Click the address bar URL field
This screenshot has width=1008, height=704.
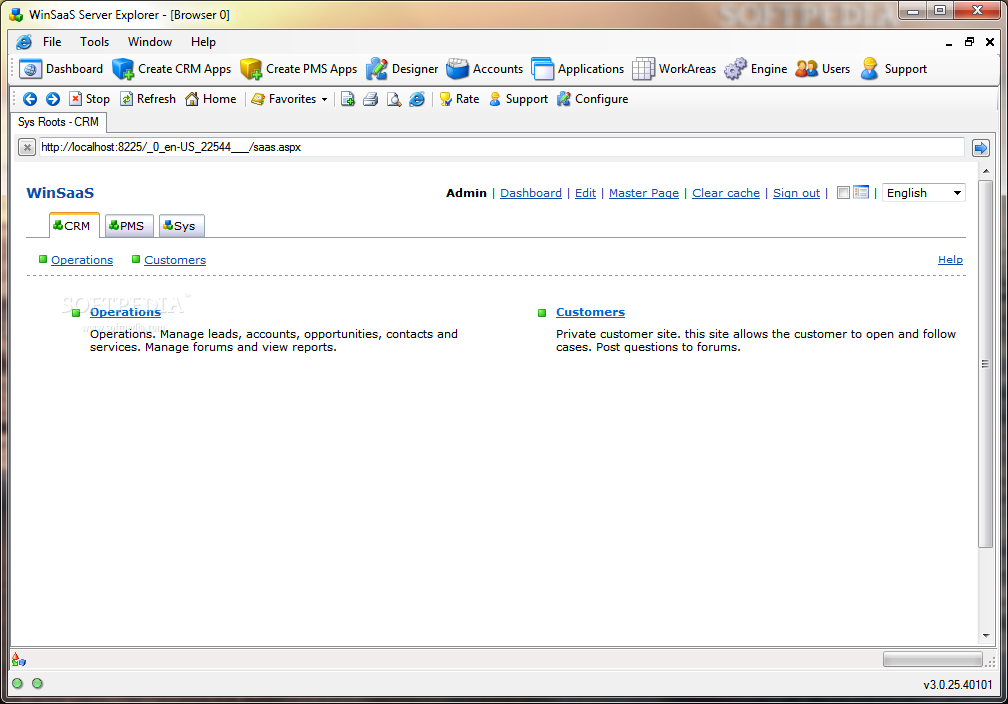click(x=501, y=147)
